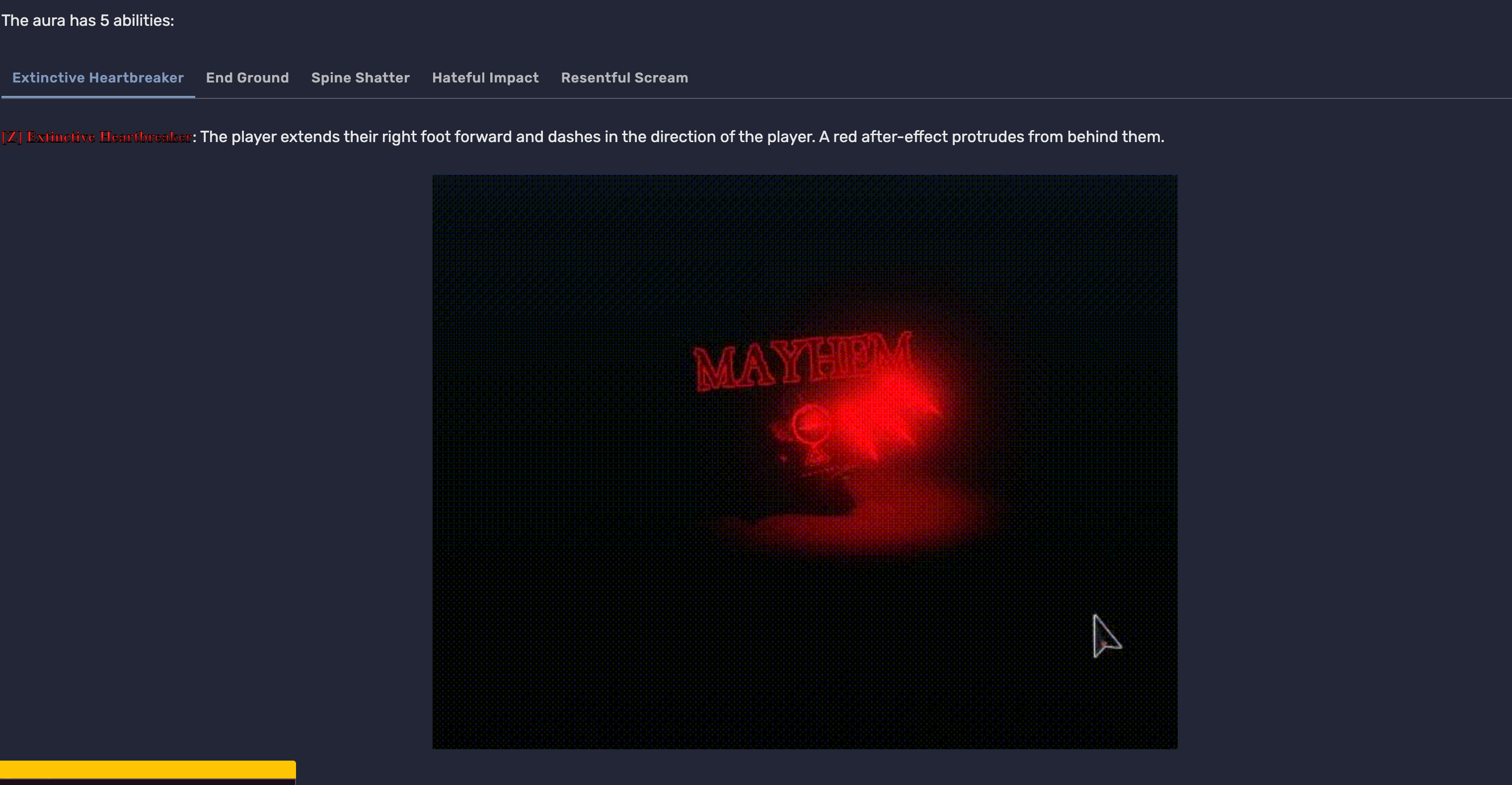This screenshot has width=1512, height=785.
Task: Click the red [Z] Extinctive Heartbreaker label
Action: tap(97, 137)
